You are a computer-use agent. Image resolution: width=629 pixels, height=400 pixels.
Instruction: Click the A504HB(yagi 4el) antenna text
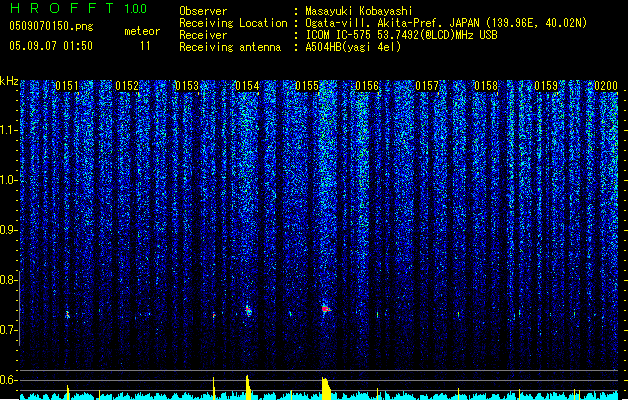(353, 47)
